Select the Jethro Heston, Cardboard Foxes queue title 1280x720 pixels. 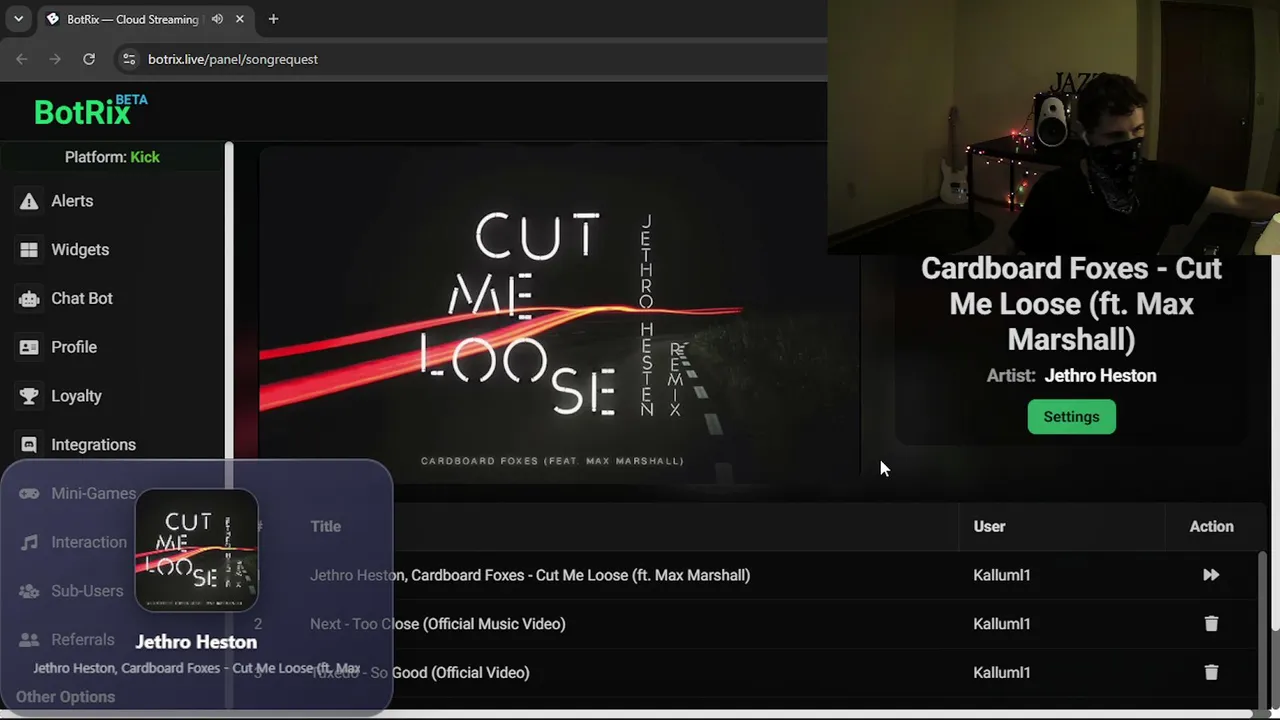(x=530, y=575)
